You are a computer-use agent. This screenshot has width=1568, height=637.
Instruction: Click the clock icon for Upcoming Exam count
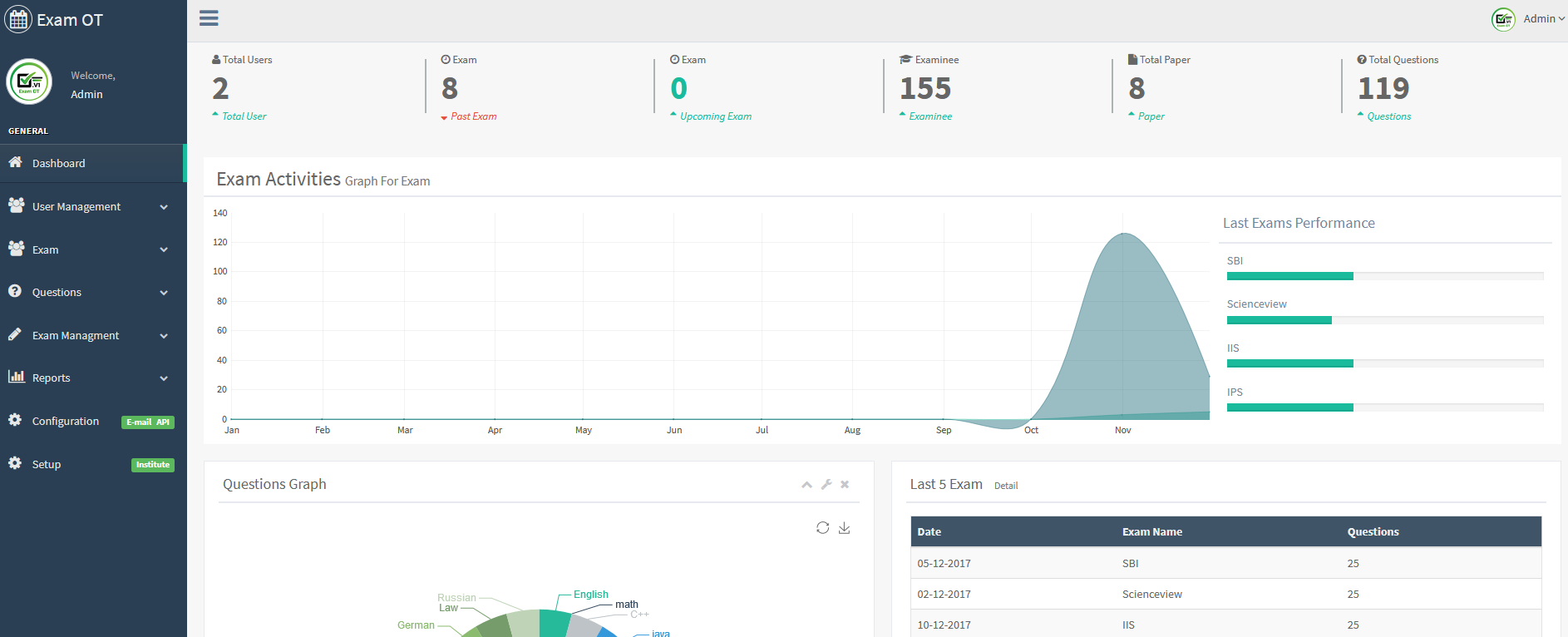(675, 60)
